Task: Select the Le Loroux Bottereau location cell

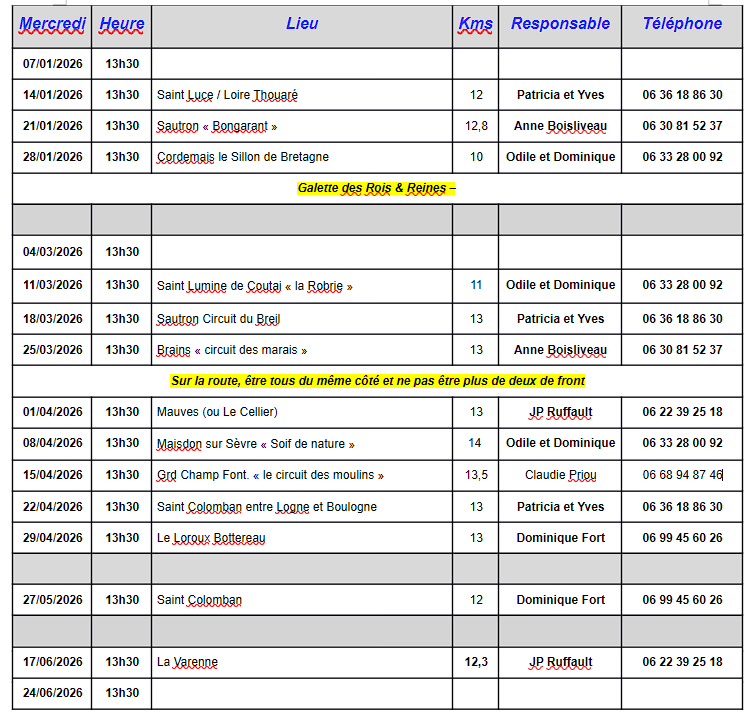Action: tap(211, 538)
